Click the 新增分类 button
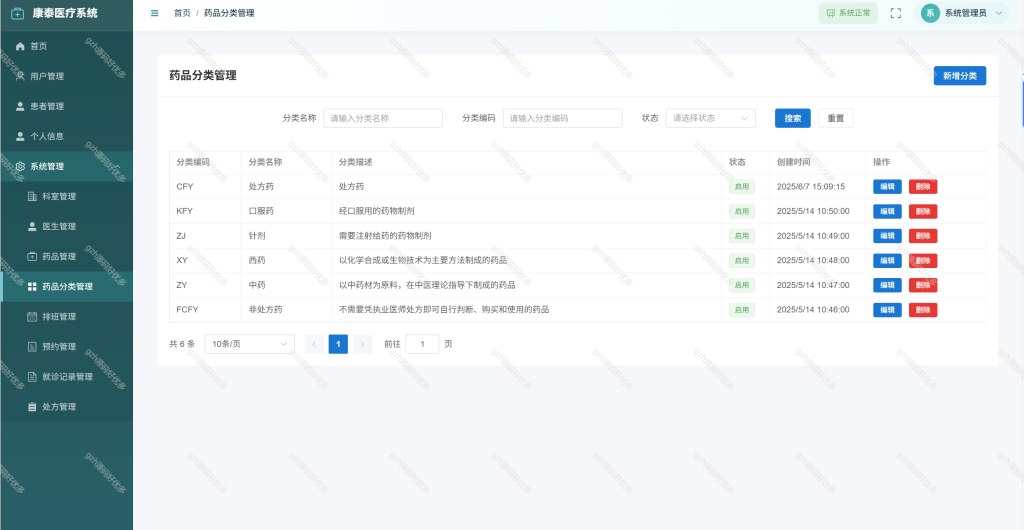This screenshot has height=530, width=1024. (959, 76)
